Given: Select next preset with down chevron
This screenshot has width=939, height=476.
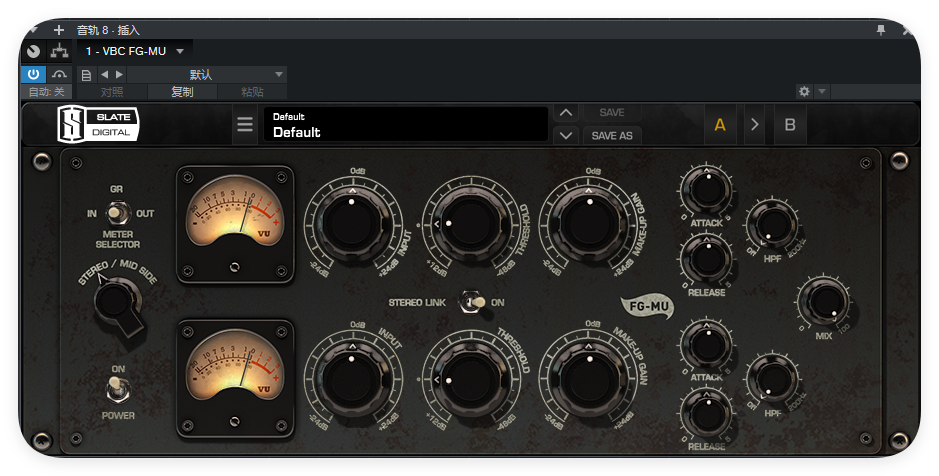Looking at the screenshot, I should 566,135.
